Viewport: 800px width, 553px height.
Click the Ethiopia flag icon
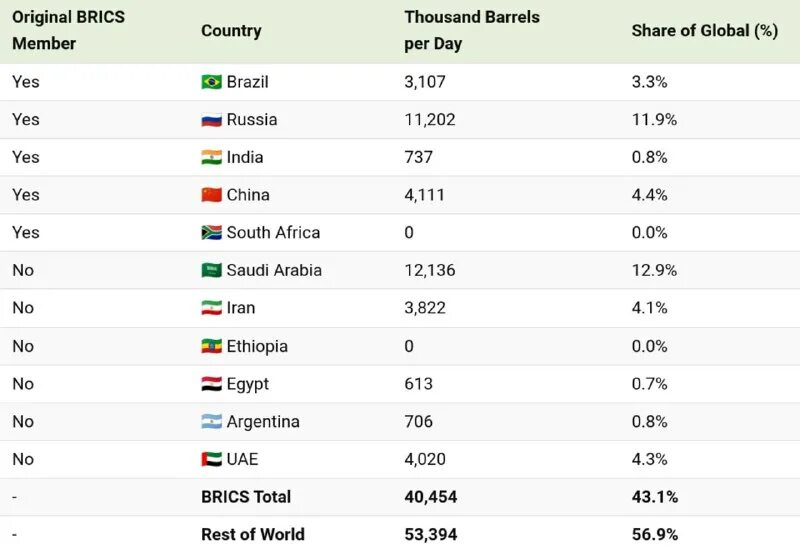(x=211, y=346)
